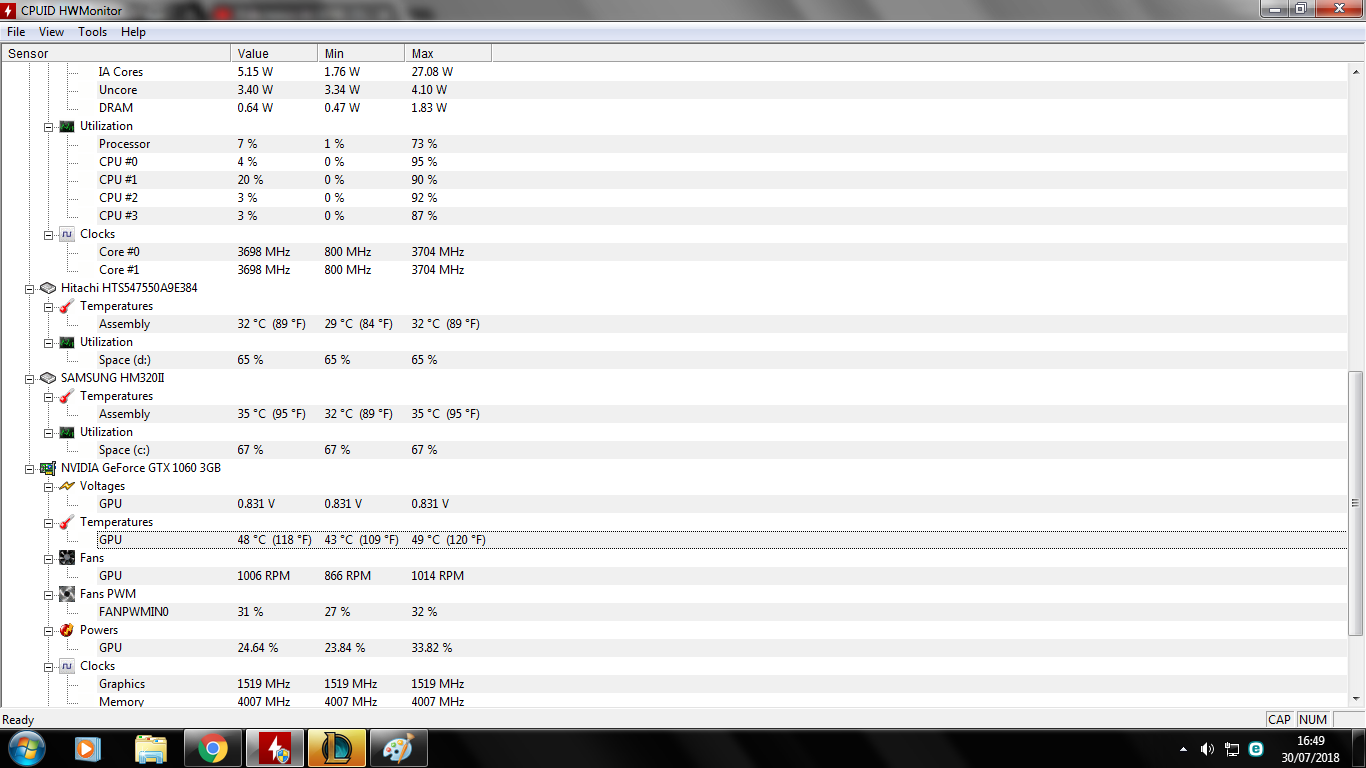Click the network tray icon

point(1232,749)
